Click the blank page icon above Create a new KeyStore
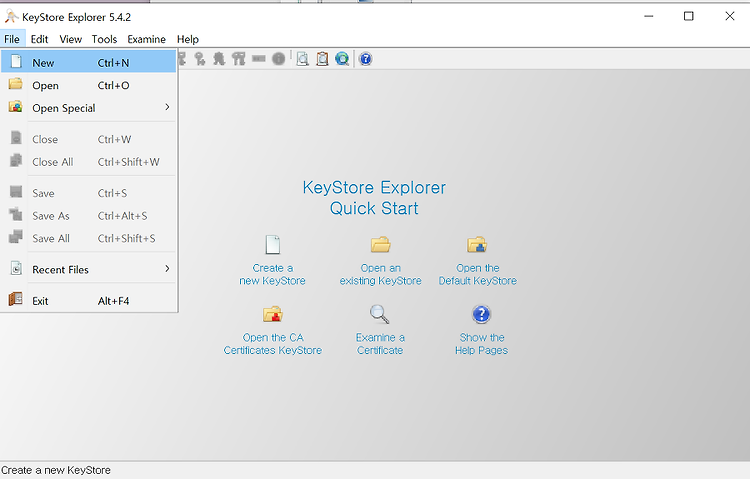 pos(273,245)
